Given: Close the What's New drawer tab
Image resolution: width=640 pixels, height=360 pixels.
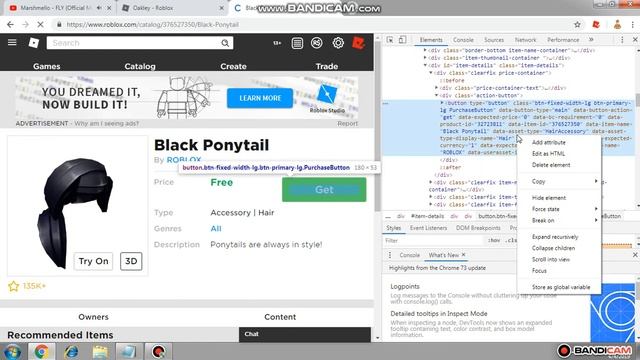Looking at the screenshot, I should pos(463,255).
